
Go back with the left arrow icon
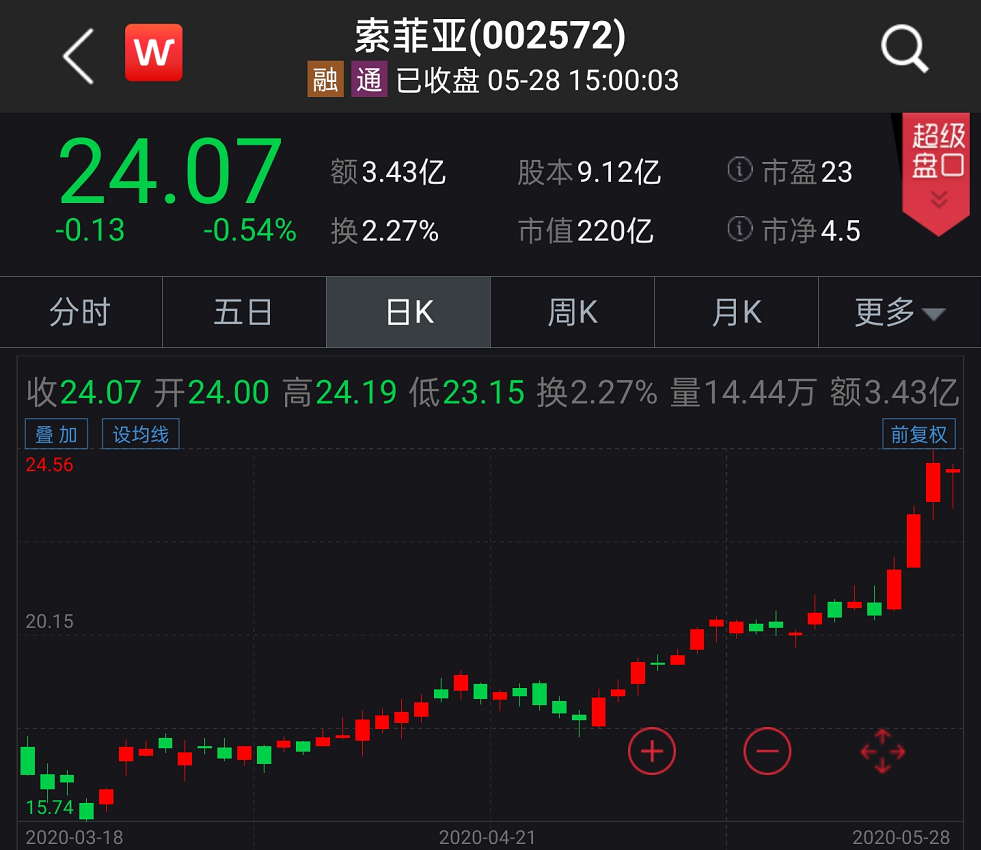point(79,56)
